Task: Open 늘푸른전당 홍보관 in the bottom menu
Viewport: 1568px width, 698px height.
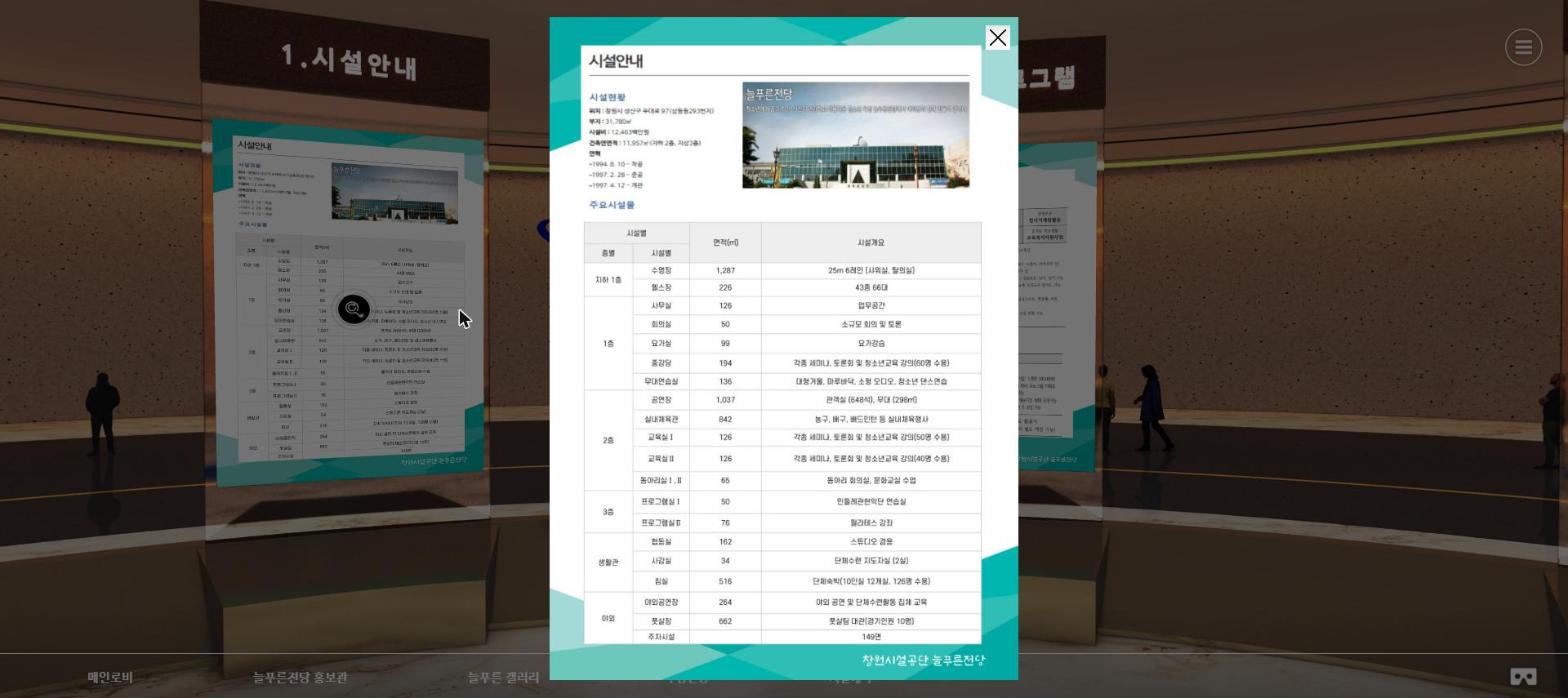Action: point(300,677)
